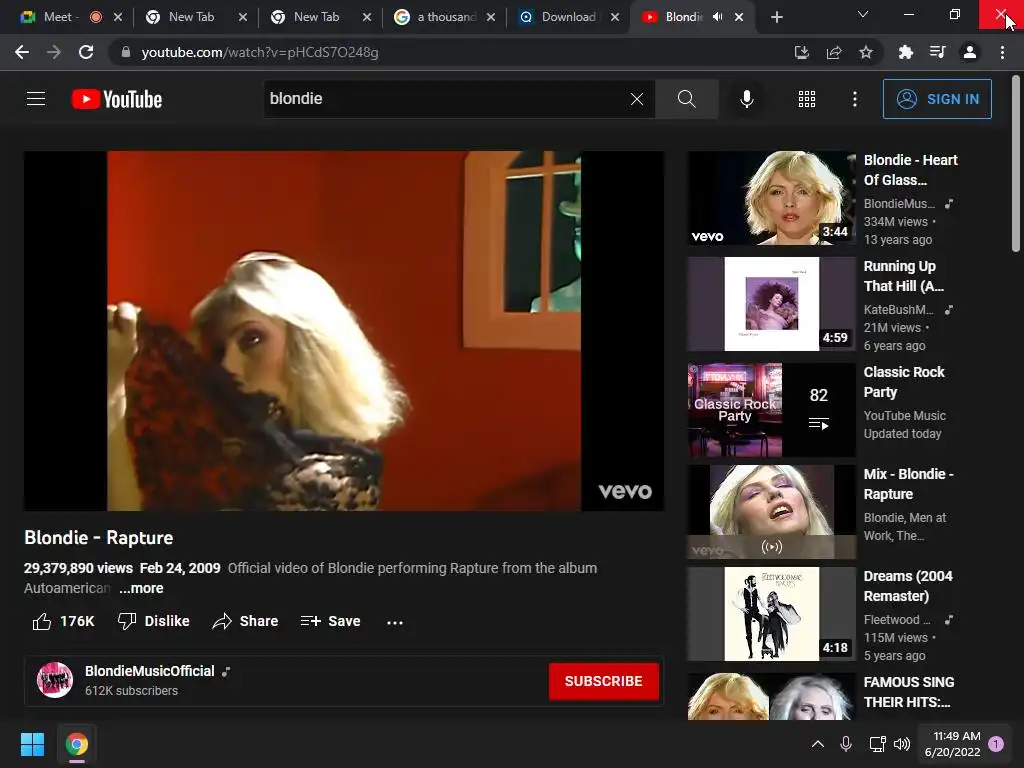Click the page vertical scrollbar
Screen dimensions: 1024x768
click(1015, 163)
